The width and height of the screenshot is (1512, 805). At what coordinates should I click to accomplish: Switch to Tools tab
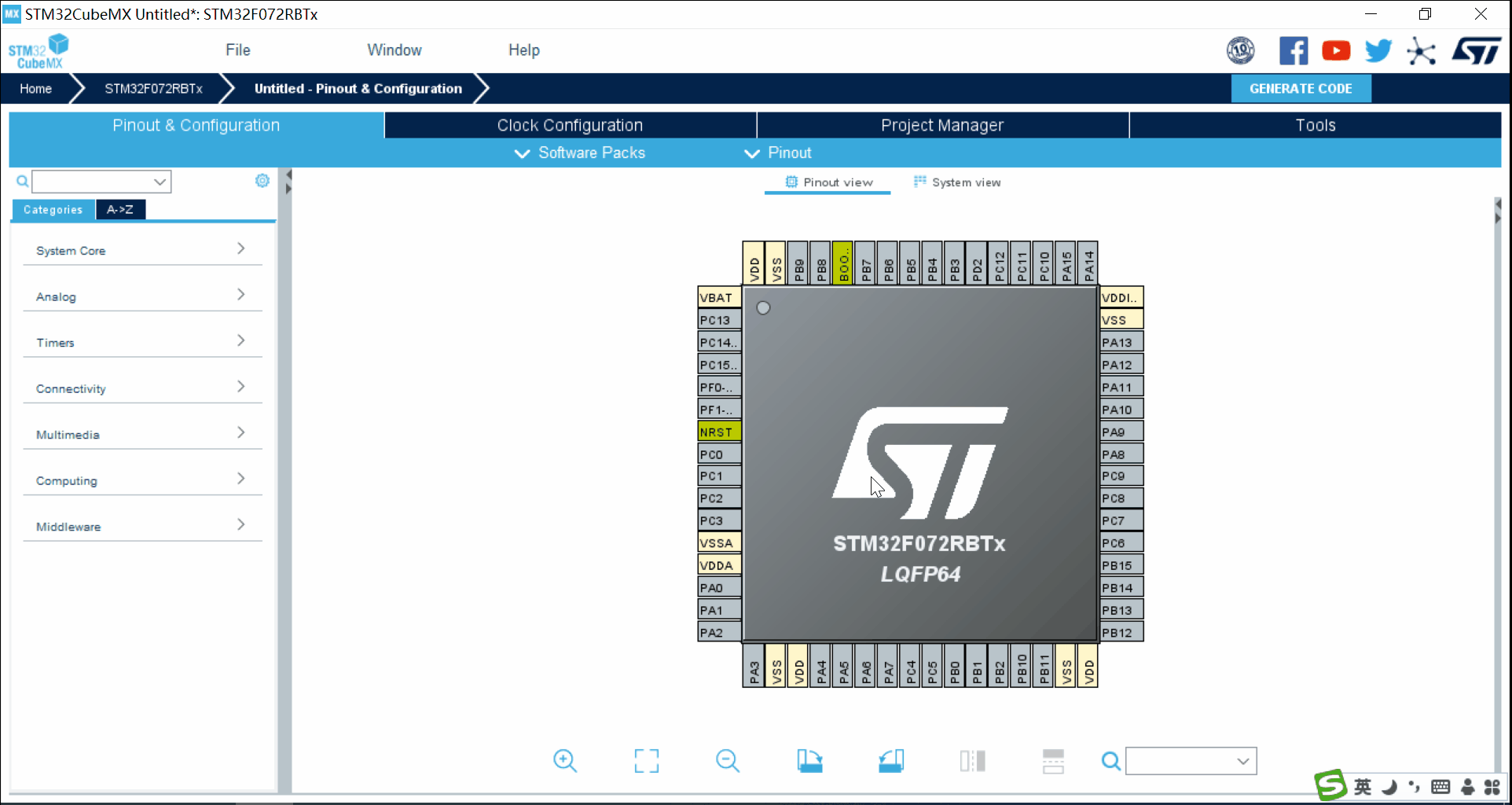[x=1315, y=125]
